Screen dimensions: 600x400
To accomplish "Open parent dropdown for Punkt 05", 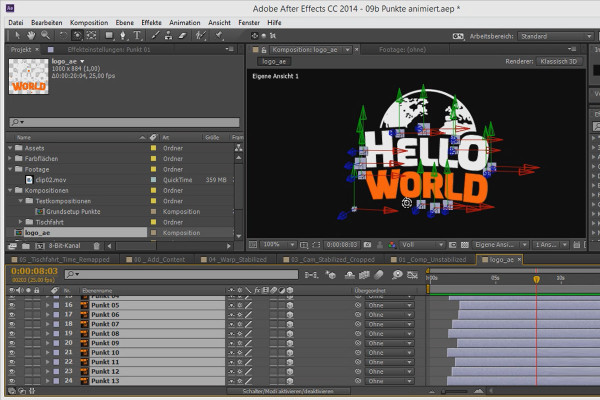I will (389, 305).
